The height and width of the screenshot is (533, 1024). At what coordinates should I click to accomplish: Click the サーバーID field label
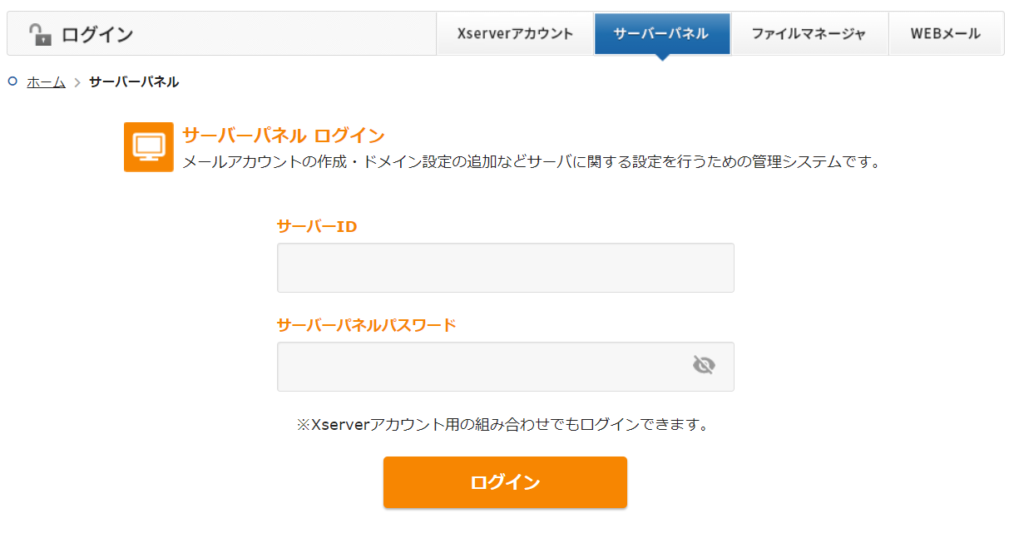click(x=317, y=227)
